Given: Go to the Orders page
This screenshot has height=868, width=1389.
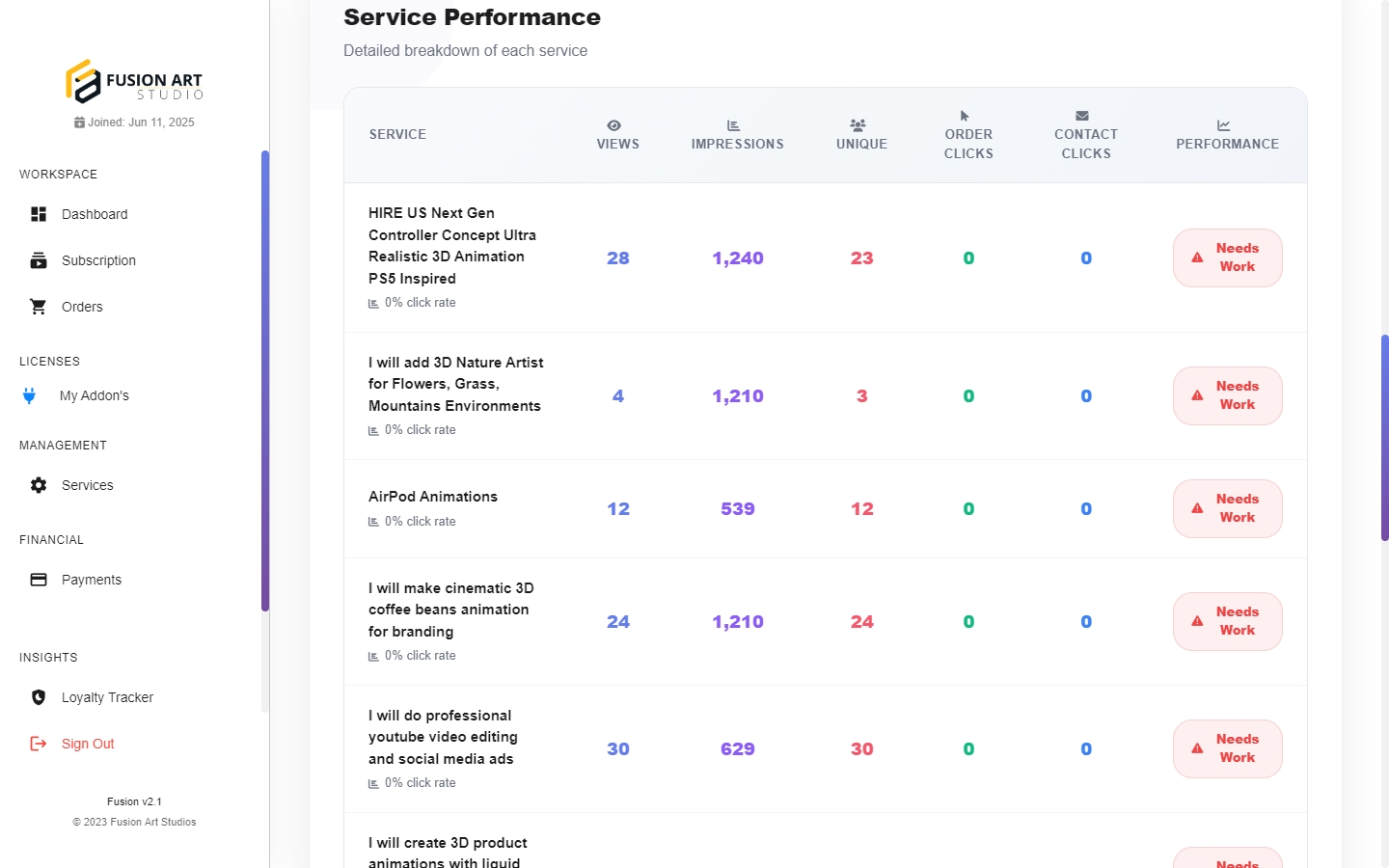Looking at the screenshot, I should 82,307.
